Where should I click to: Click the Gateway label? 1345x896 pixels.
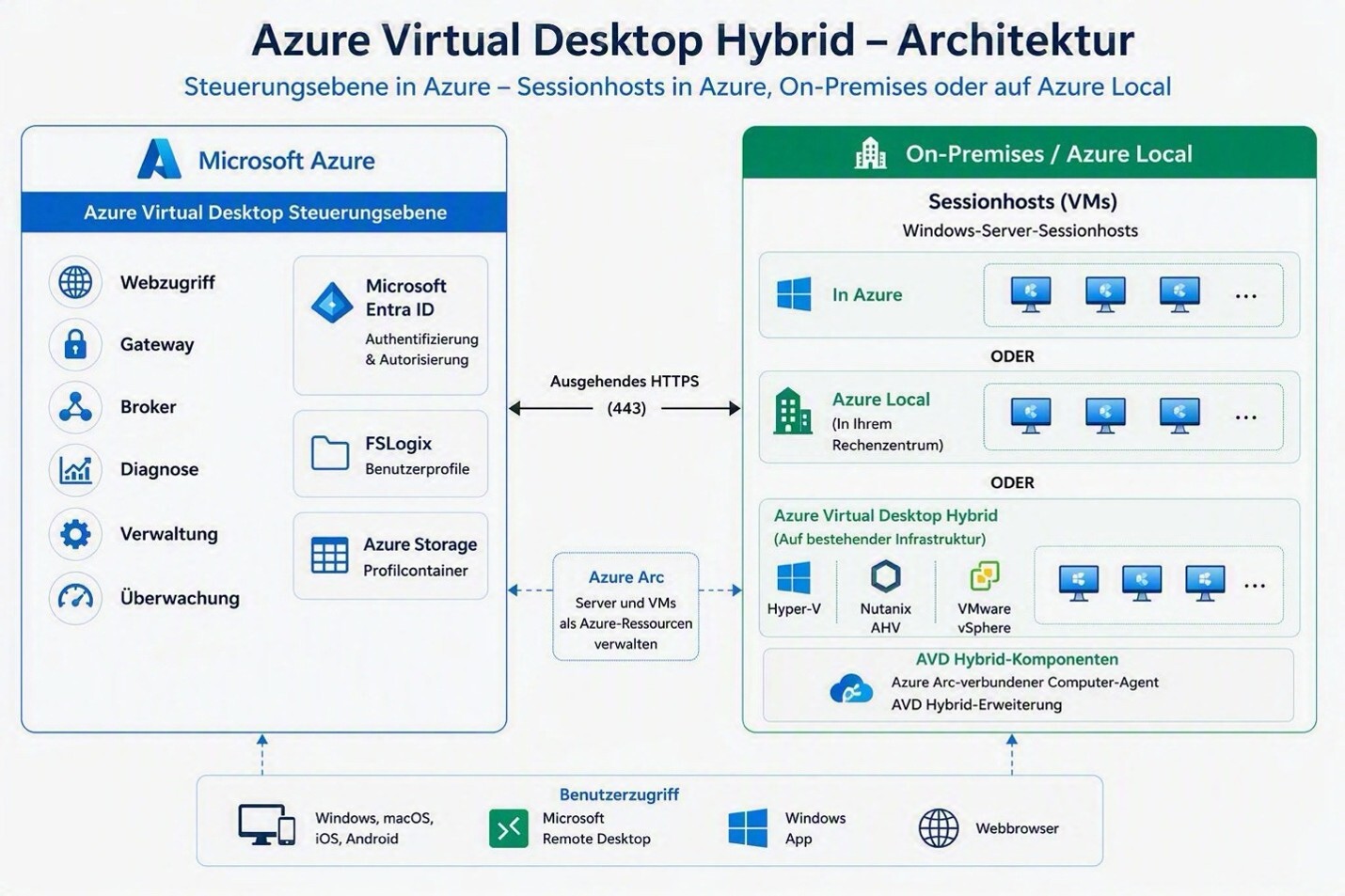point(157,344)
